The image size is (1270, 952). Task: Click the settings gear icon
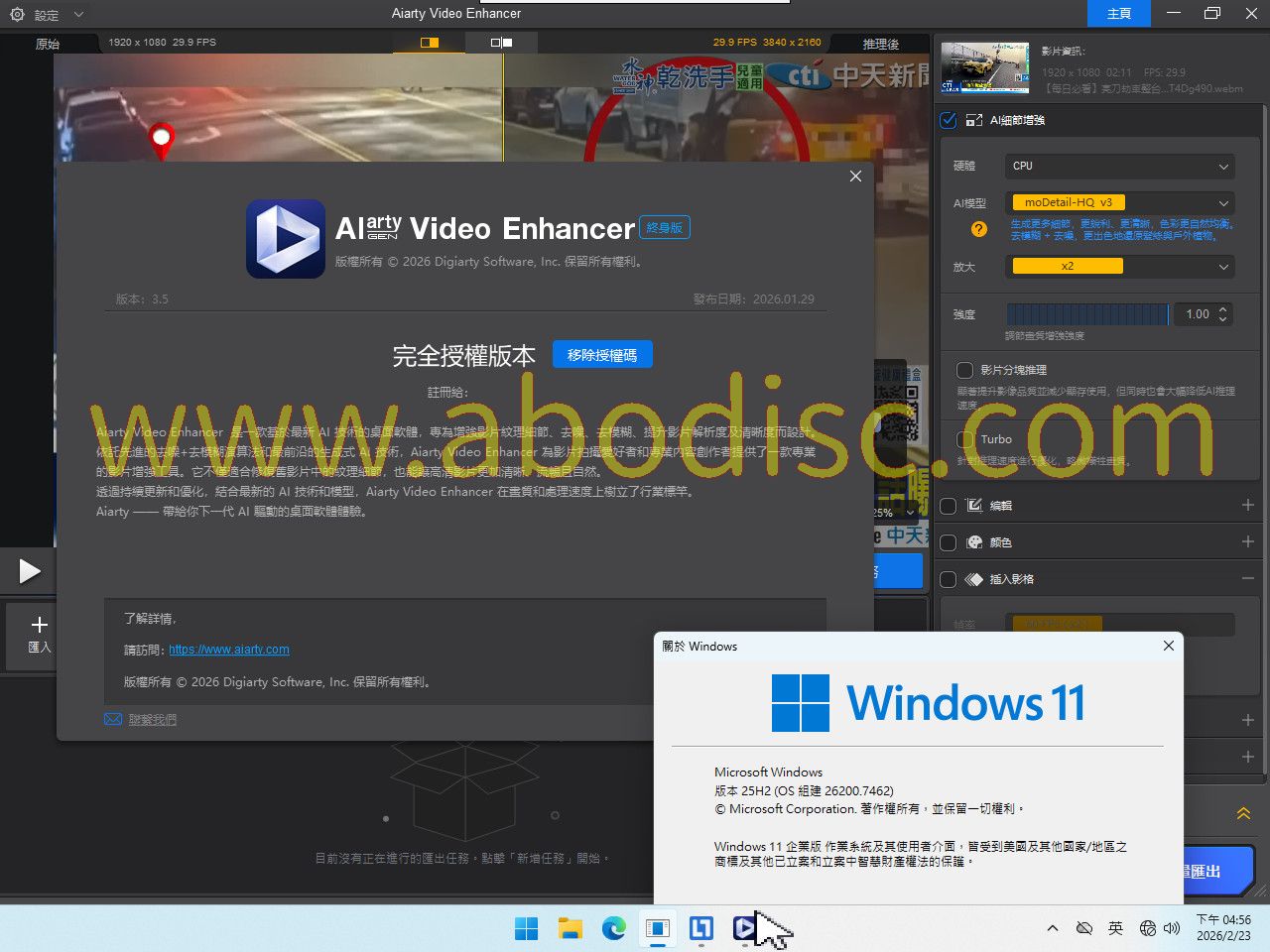(17, 15)
